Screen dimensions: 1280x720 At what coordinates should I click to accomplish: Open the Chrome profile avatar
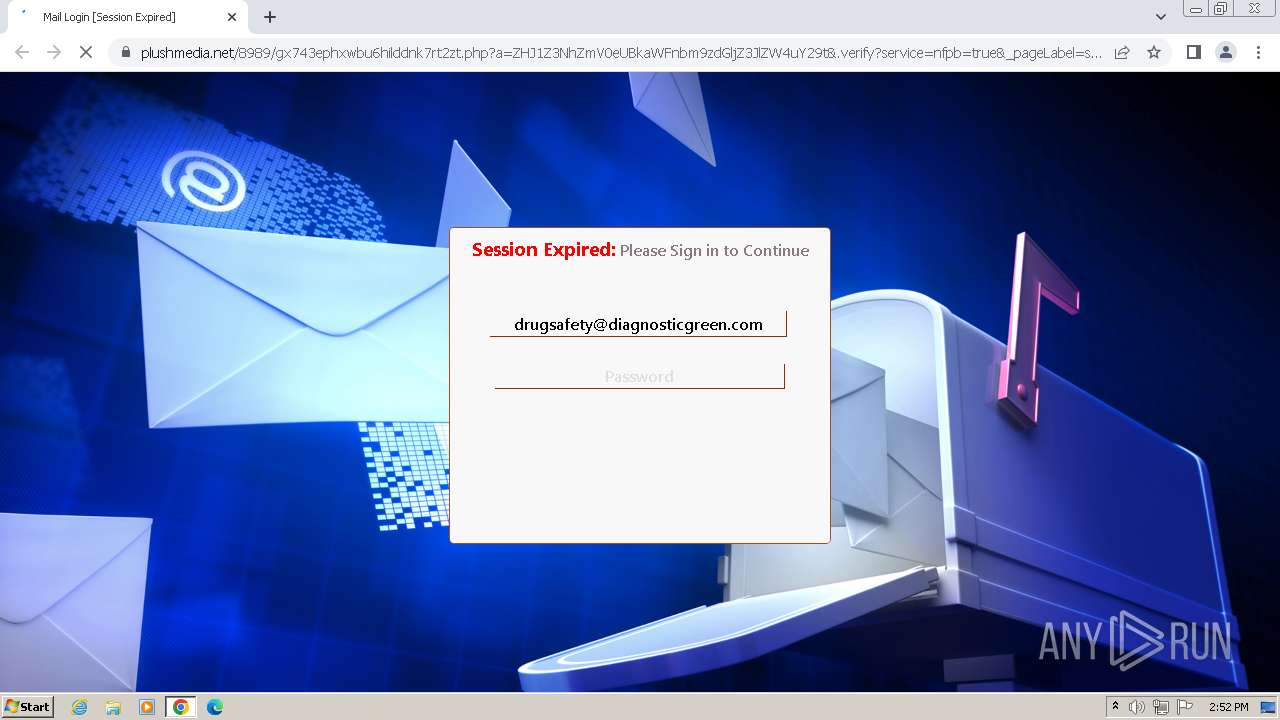(x=1226, y=52)
